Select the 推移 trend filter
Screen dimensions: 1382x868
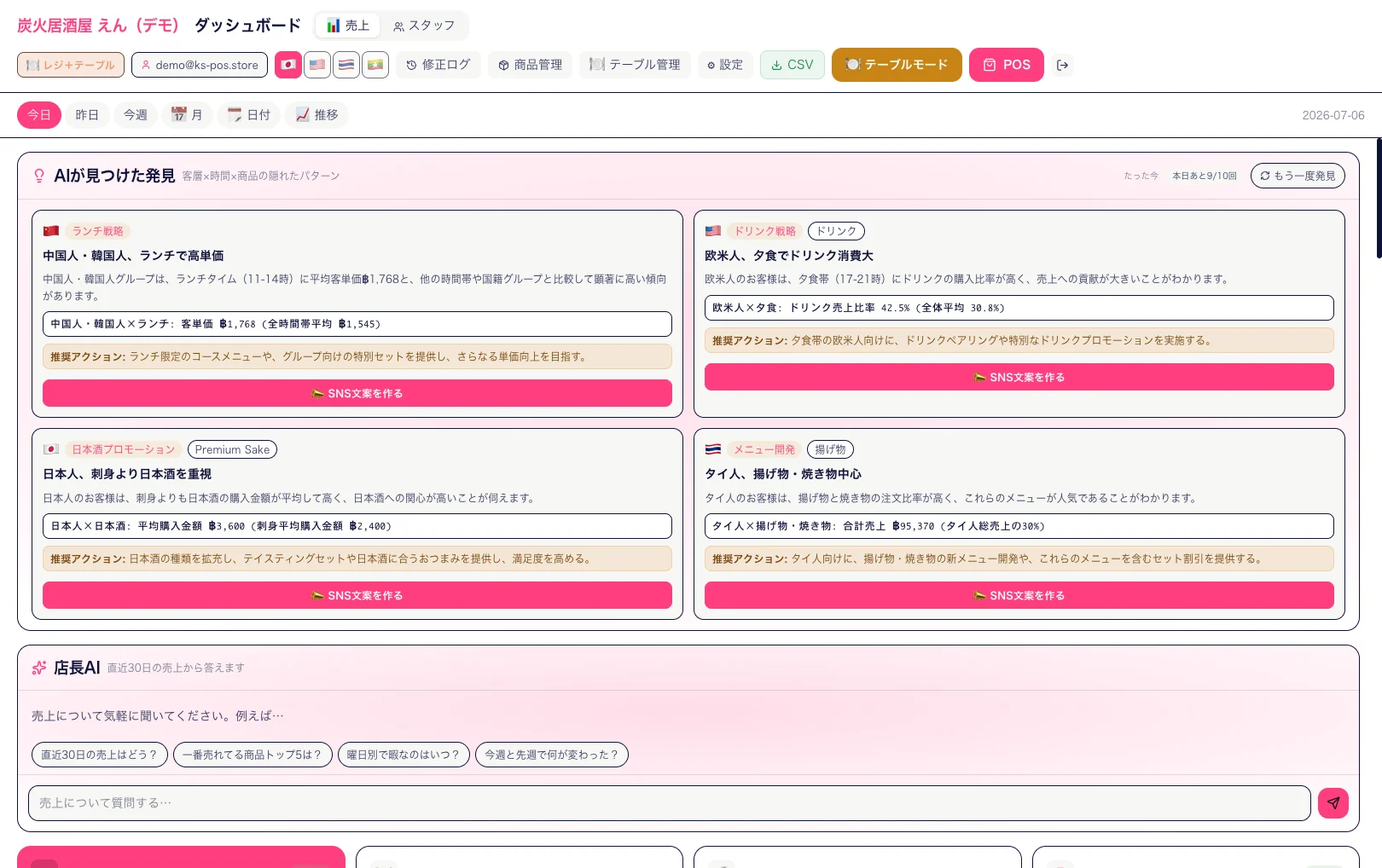click(x=316, y=115)
